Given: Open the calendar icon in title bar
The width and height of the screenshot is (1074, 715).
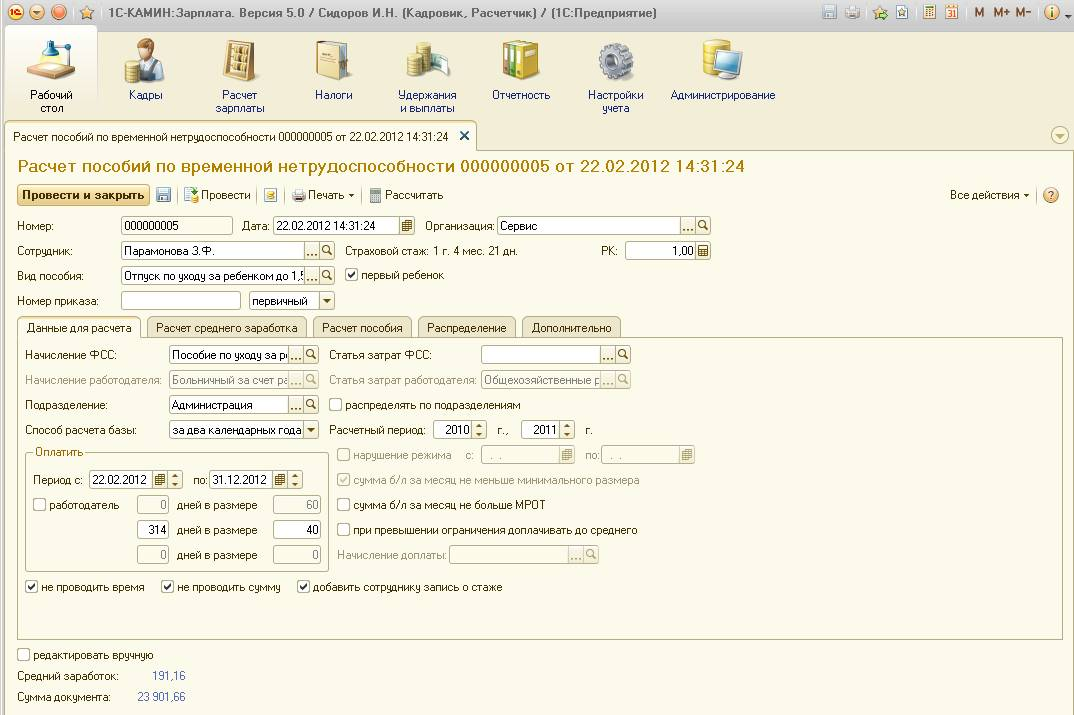Looking at the screenshot, I should click(x=951, y=12).
